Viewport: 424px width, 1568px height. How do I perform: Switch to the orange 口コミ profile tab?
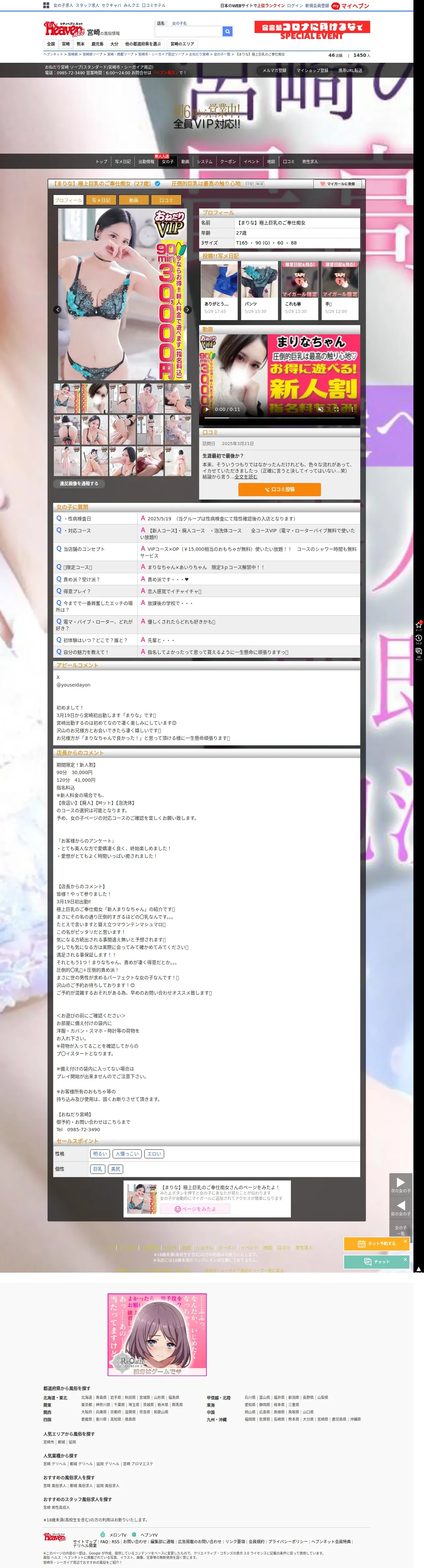(x=166, y=200)
